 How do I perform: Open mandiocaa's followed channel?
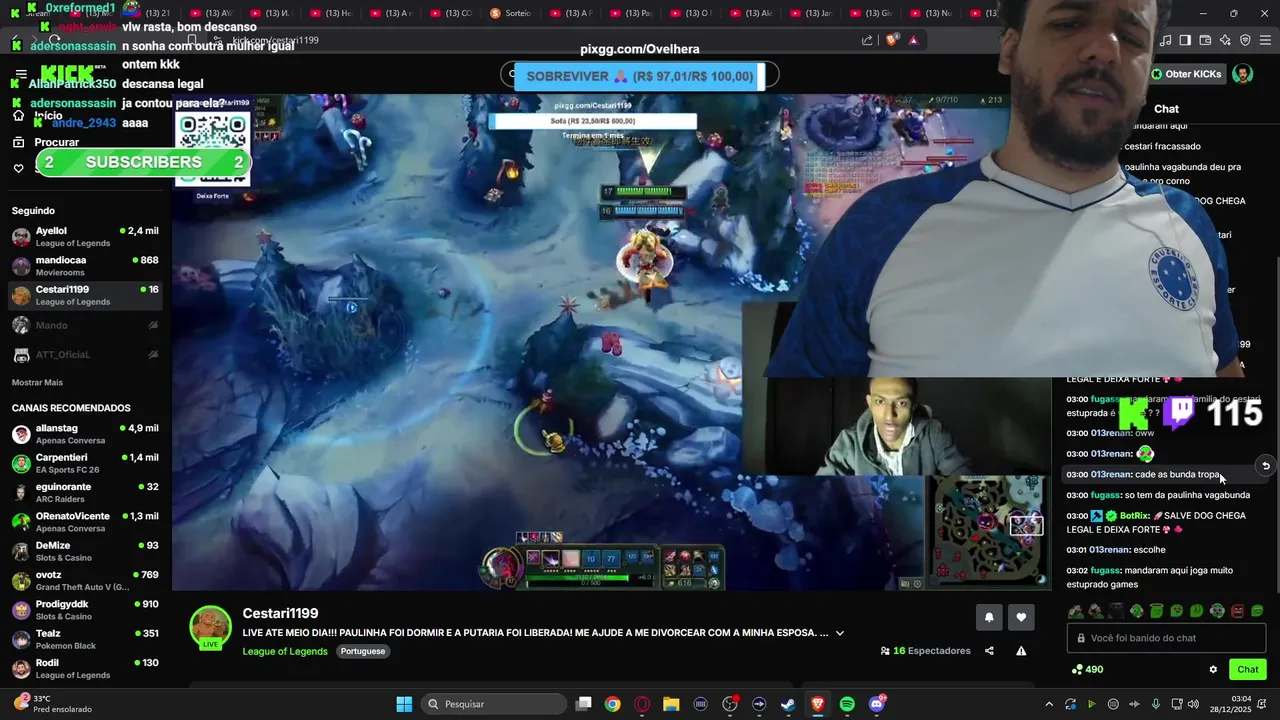pyautogui.click(x=85, y=266)
